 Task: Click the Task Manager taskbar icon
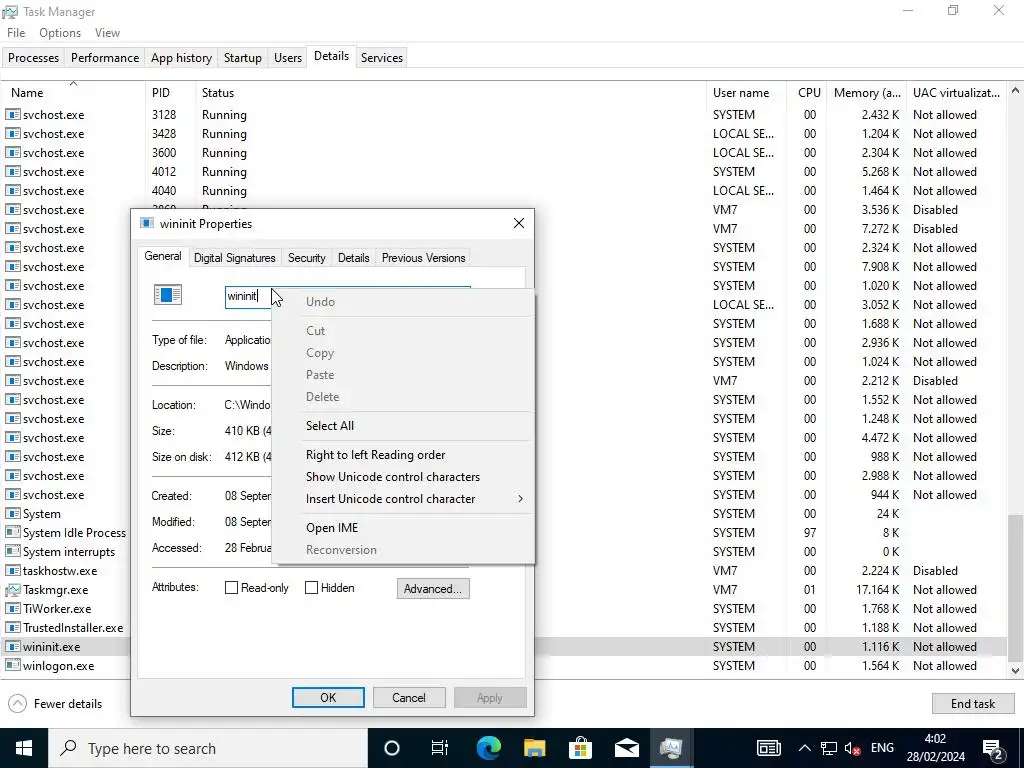click(671, 748)
